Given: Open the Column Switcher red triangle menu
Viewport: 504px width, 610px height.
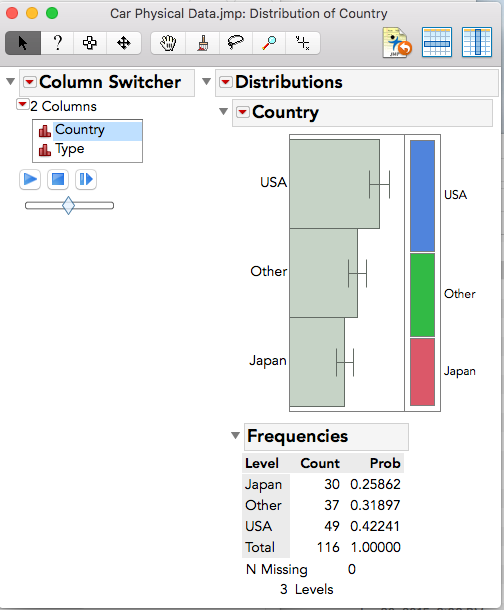Looking at the screenshot, I should click(x=30, y=82).
